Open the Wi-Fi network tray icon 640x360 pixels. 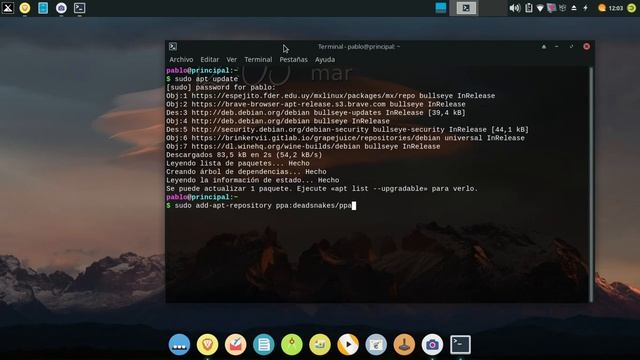540,8
